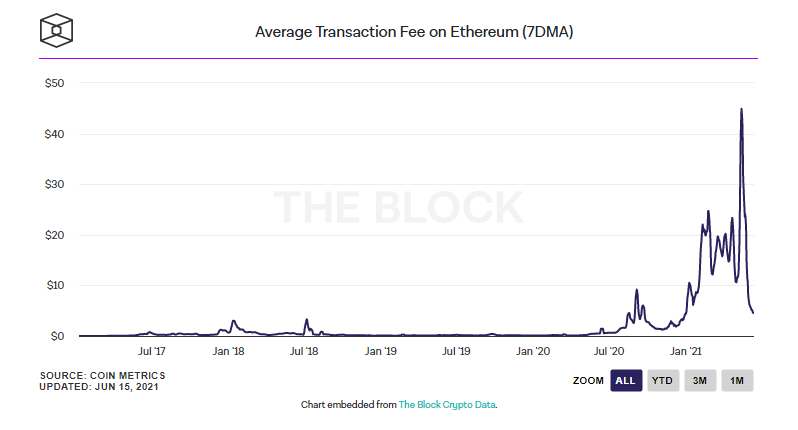Choose the 1M zoom button
Screen dimensions: 798x430
click(x=737, y=380)
